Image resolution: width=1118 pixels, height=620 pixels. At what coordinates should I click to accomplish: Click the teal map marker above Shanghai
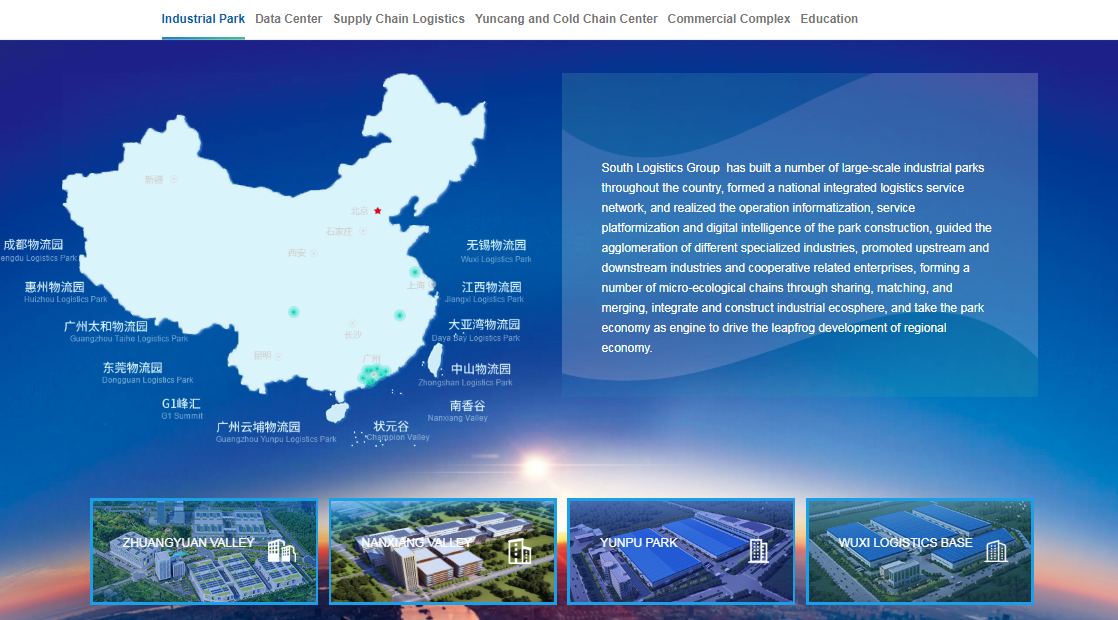(x=415, y=272)
